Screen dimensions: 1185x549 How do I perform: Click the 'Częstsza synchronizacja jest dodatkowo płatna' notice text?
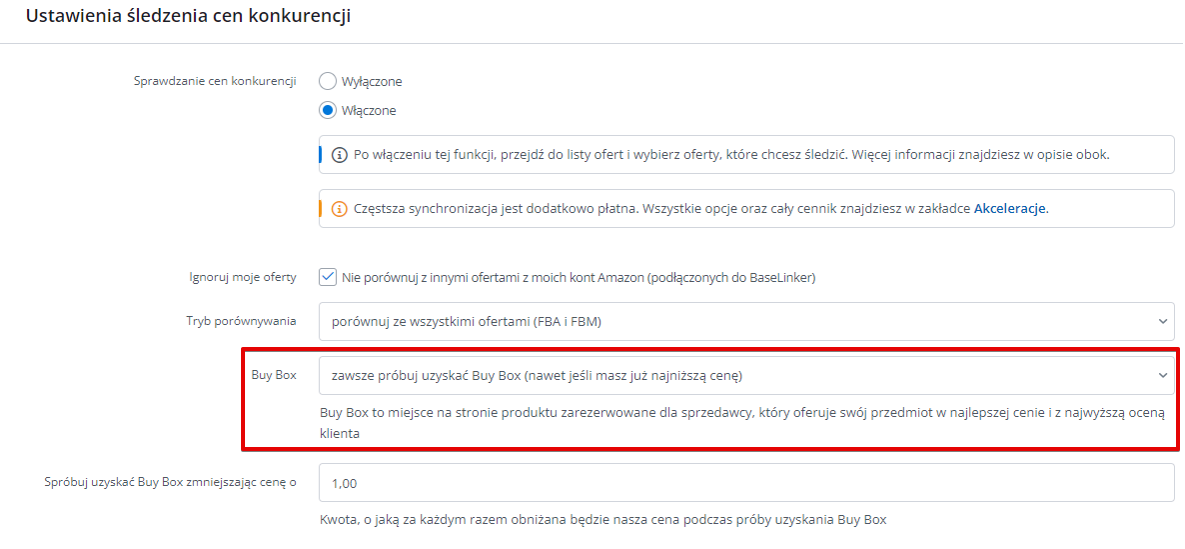pyautogui.click(x=701, y=209)
